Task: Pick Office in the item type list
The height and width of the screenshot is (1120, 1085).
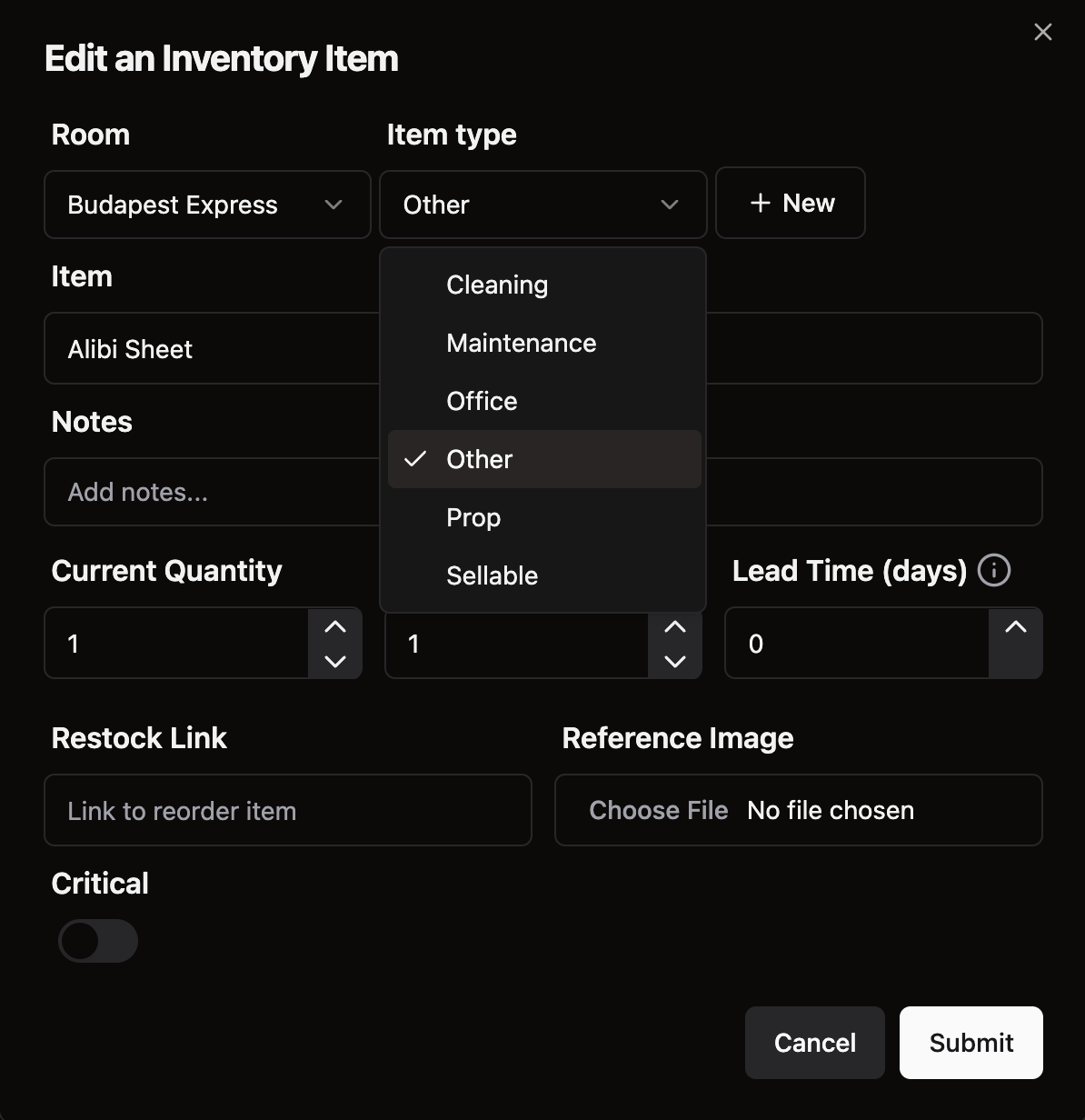Action: click(482, 401)
